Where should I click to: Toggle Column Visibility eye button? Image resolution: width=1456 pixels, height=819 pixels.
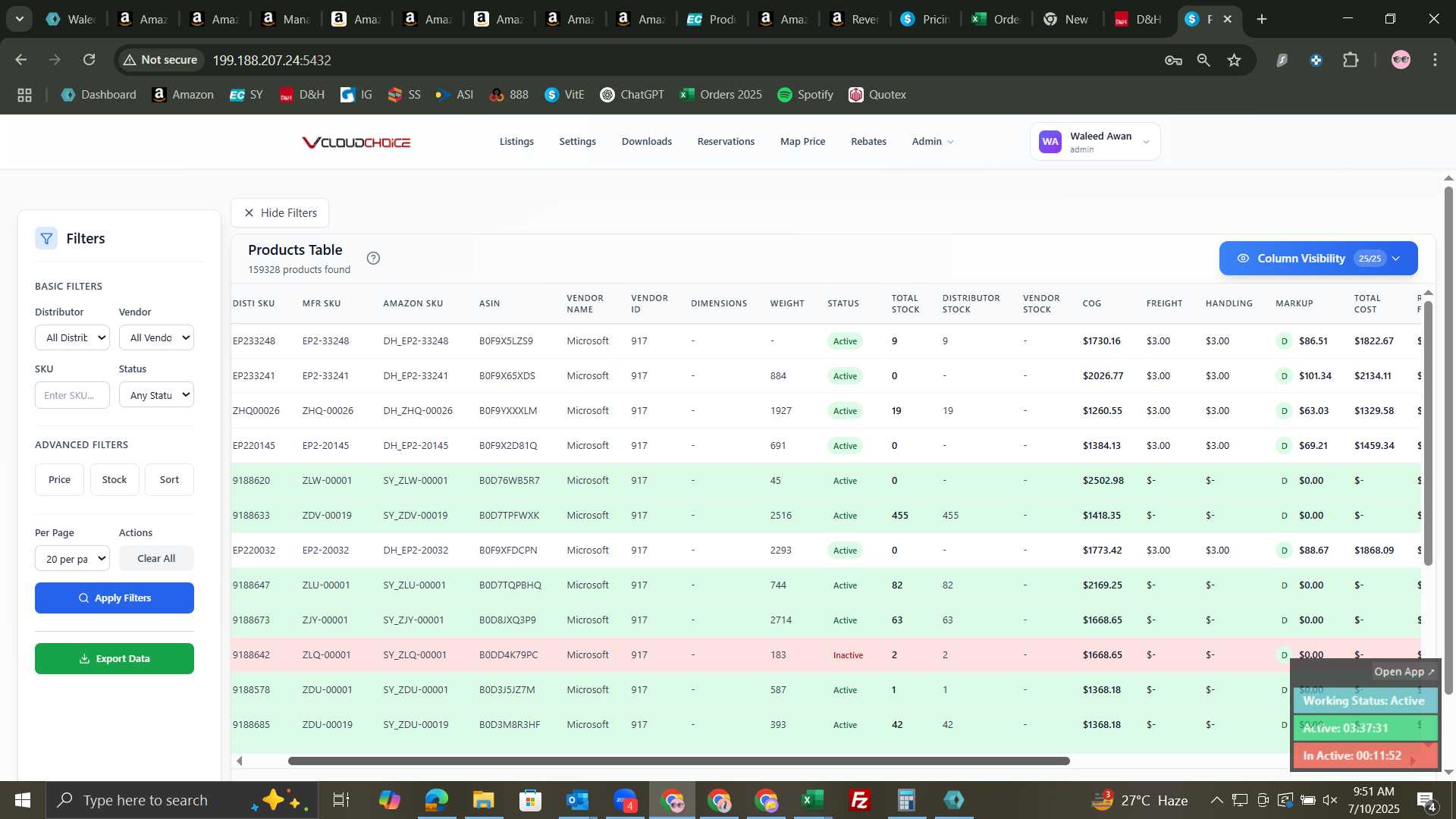tap(1318, 259)
